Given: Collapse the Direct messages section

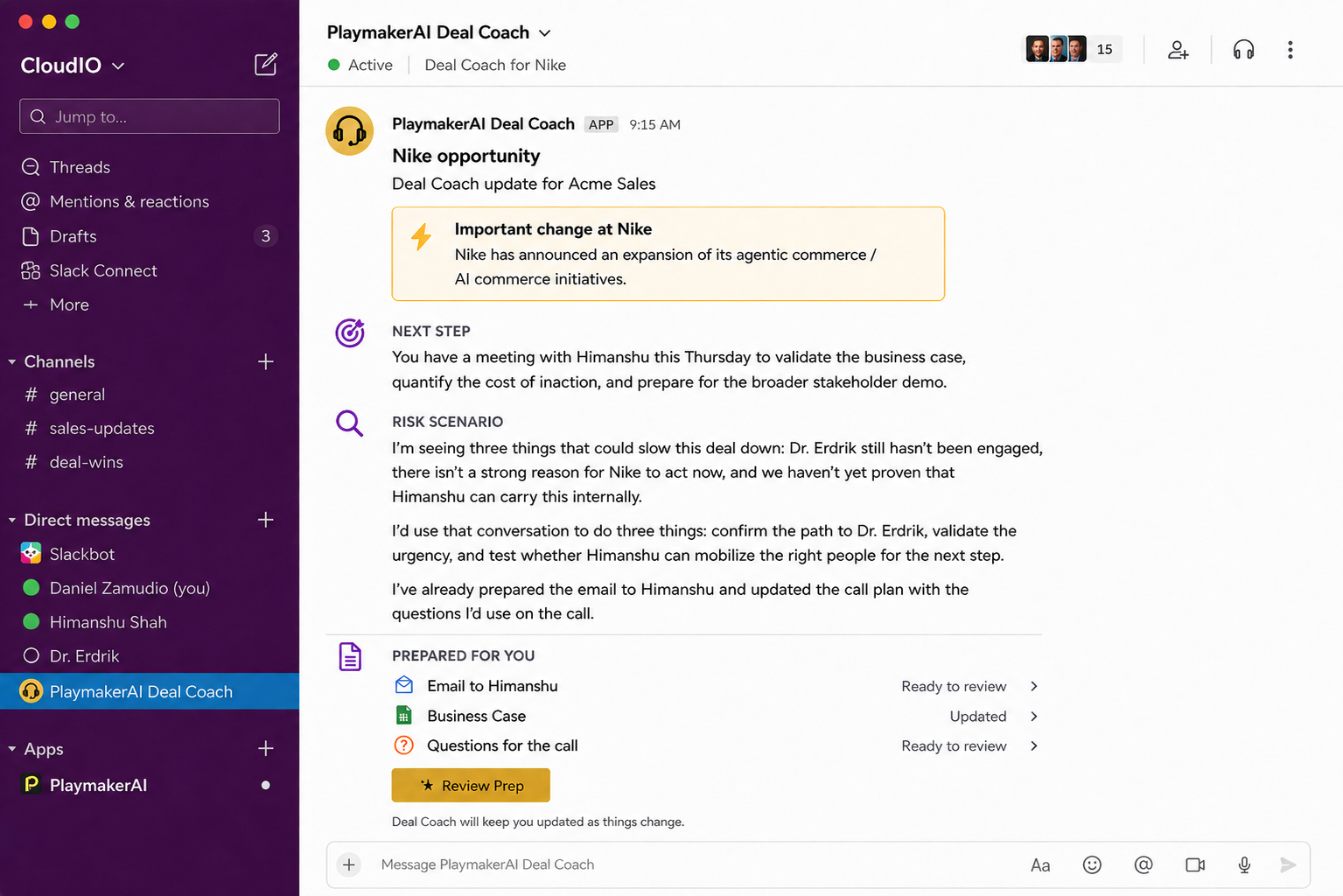Looking at the screenshot, I should 12,520.
